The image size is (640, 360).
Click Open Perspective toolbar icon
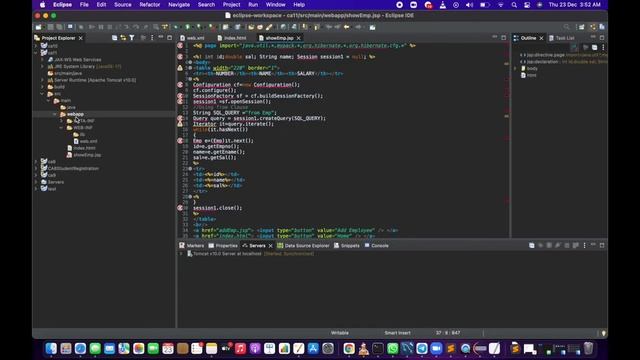[582, 27]
